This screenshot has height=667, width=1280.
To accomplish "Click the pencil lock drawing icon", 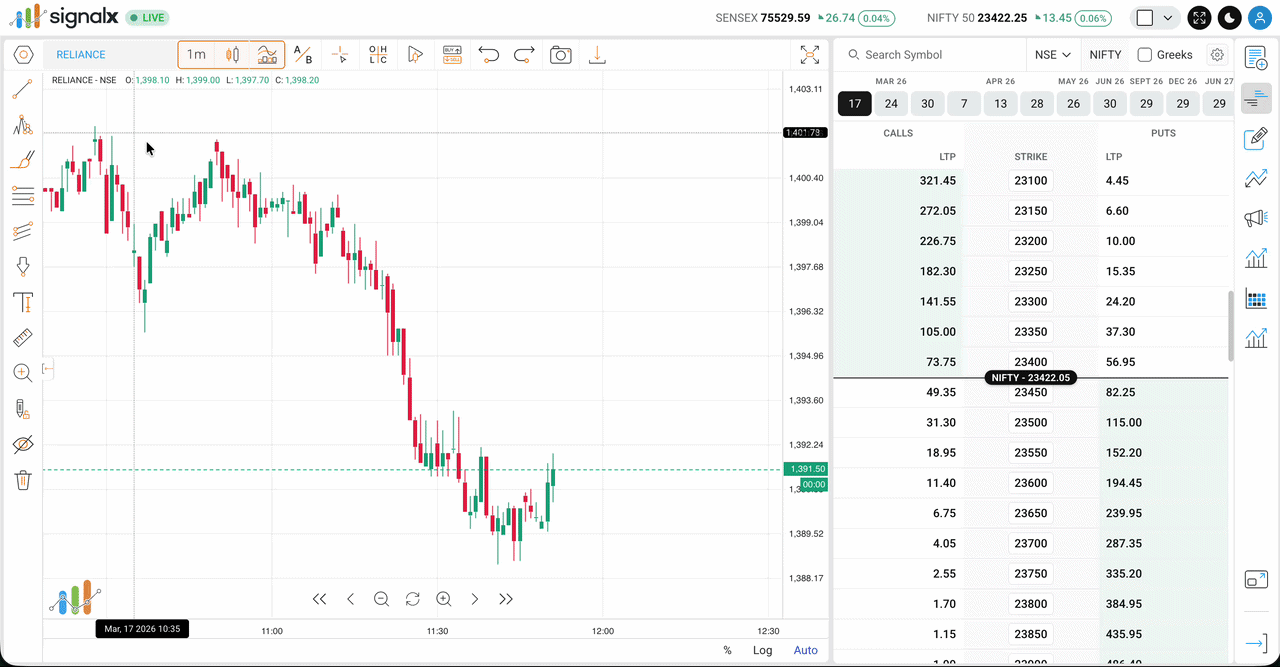I will pyautogui.click(x=22, y=408).
